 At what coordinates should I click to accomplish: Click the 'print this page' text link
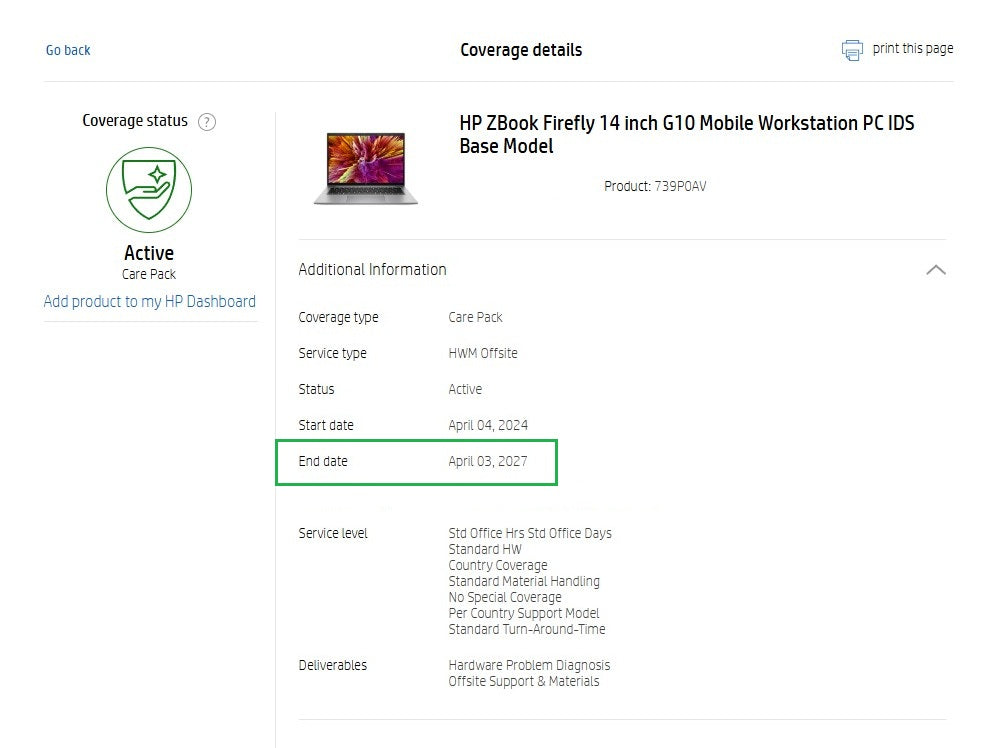pos(912,48)
